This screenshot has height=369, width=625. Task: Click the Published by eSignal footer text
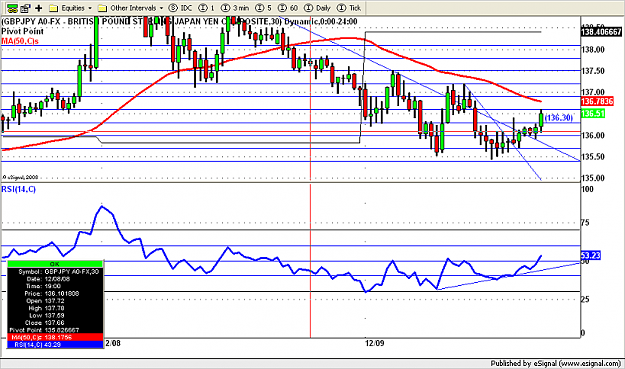[x=555, y=363]
